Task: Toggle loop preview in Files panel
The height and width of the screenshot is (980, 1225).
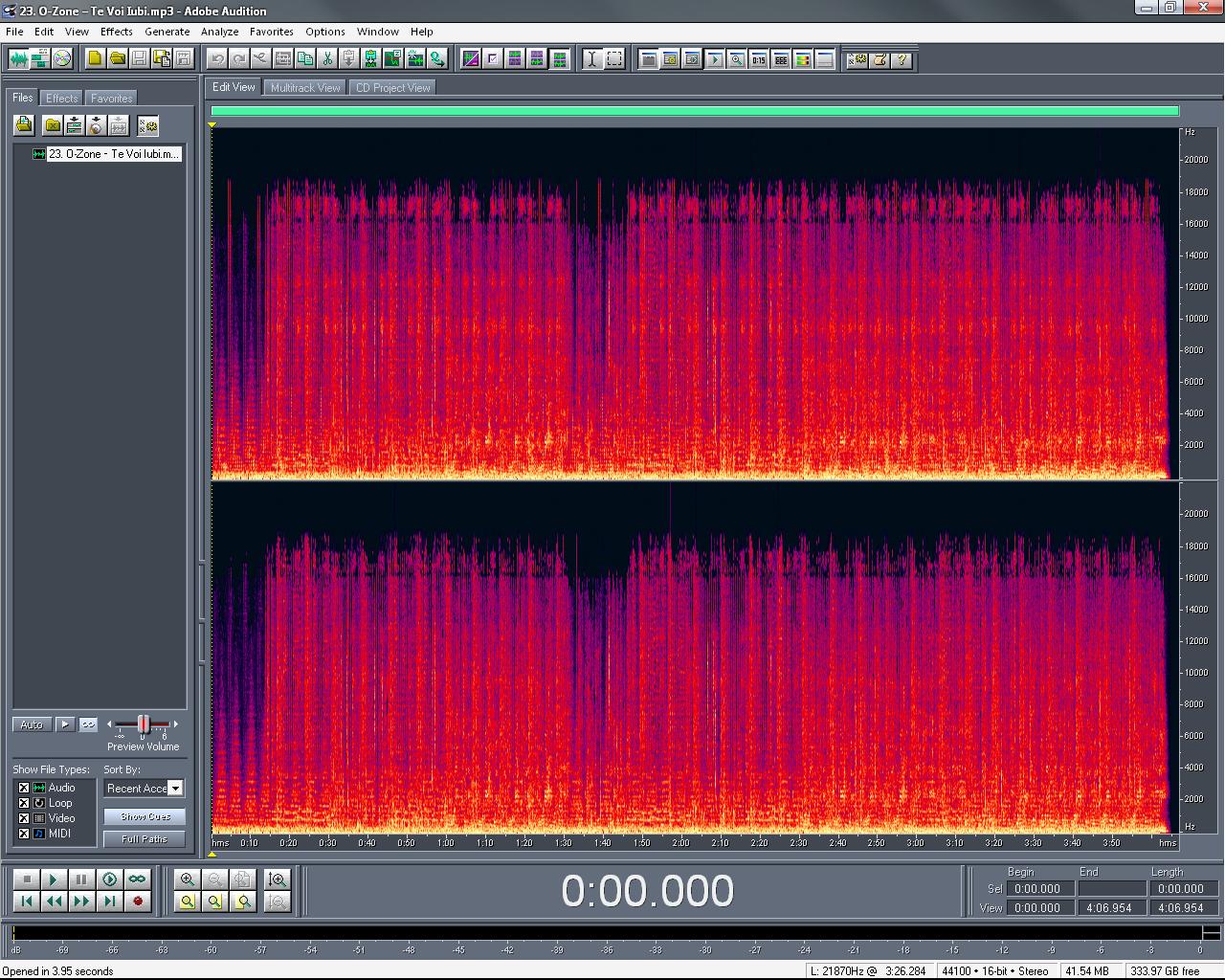Action: click(x=88, y=724)
